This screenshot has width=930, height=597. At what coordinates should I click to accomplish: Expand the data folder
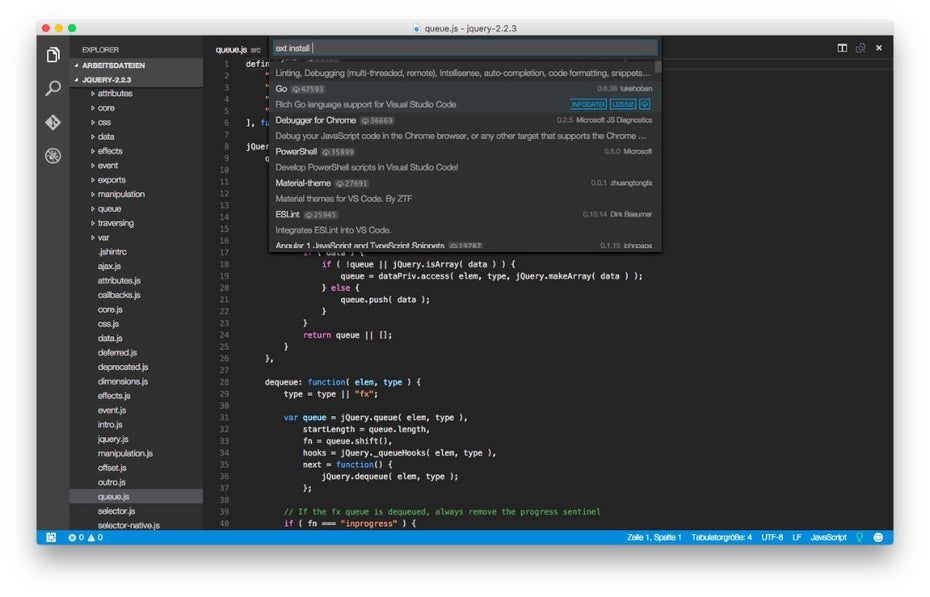[x=136, y=136]
